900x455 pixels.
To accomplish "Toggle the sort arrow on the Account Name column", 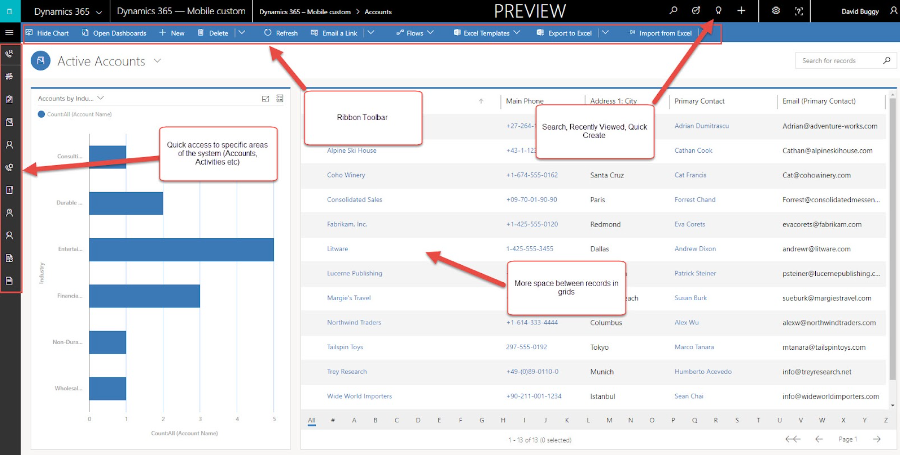I will pyautogui.click(x=481, y=101).
